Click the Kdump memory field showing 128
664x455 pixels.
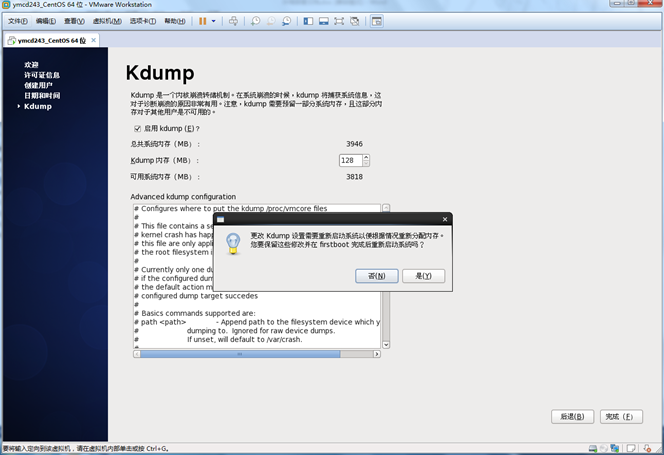(x=350, y=161)
